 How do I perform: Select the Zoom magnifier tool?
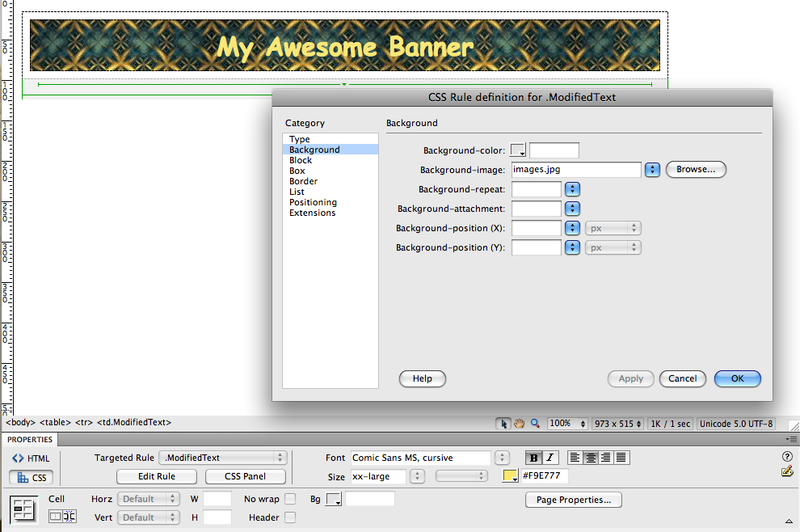[x=535, y=423]
